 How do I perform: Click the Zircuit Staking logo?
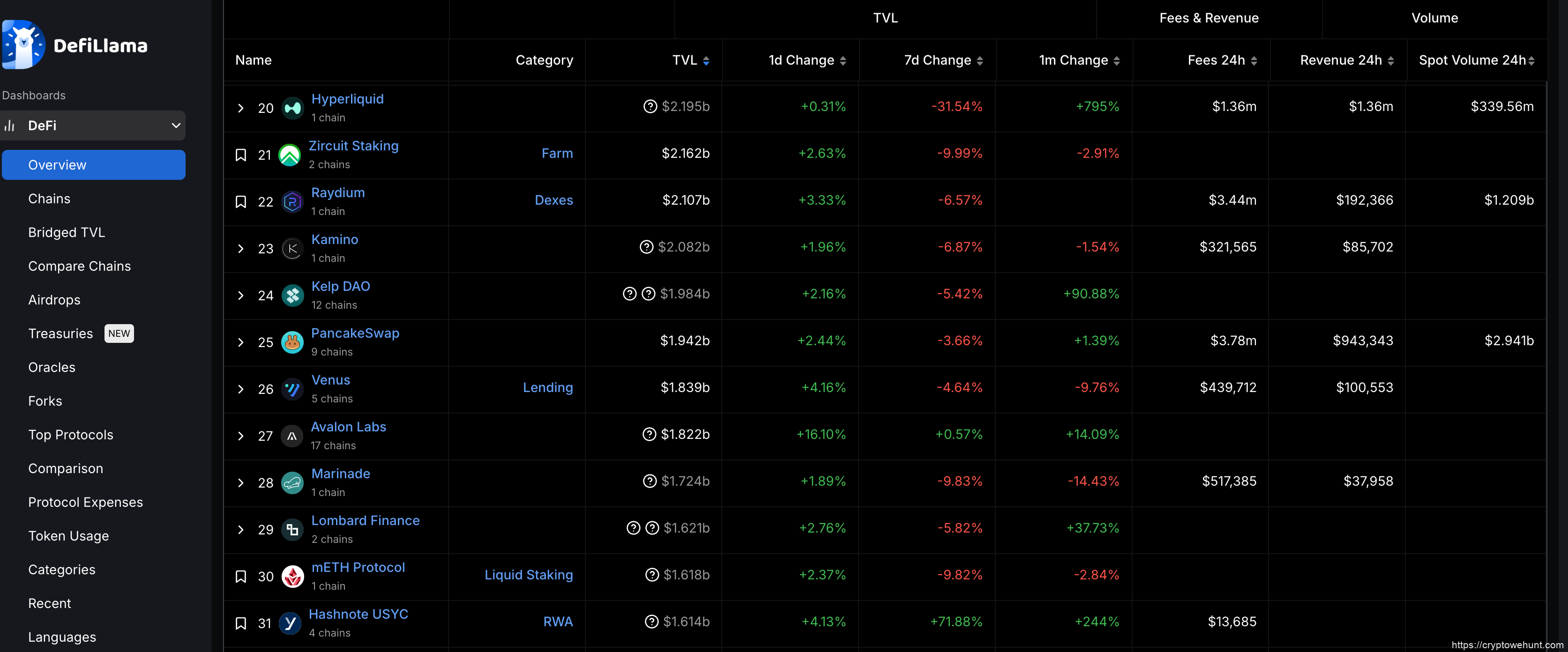point(290,155)
